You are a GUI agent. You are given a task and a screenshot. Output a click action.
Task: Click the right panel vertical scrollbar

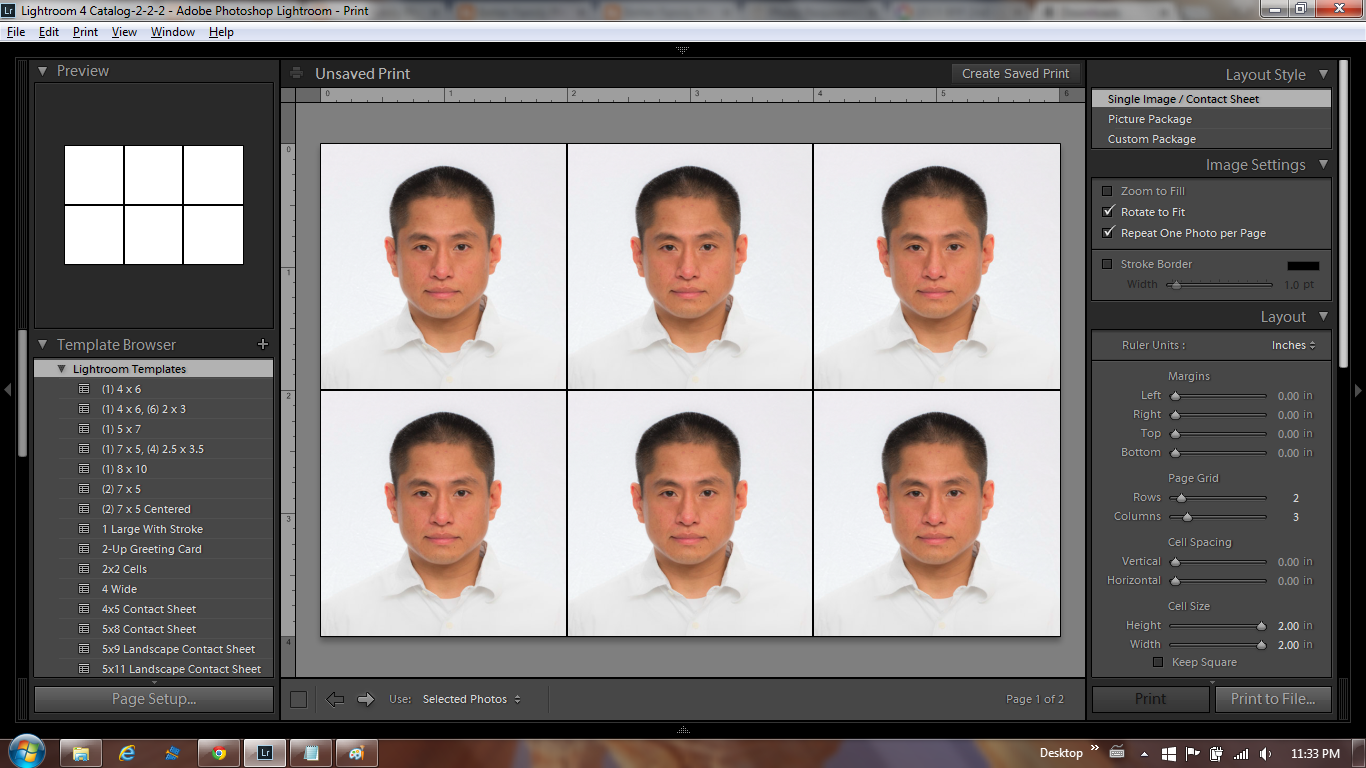(x=1344, y=215)
